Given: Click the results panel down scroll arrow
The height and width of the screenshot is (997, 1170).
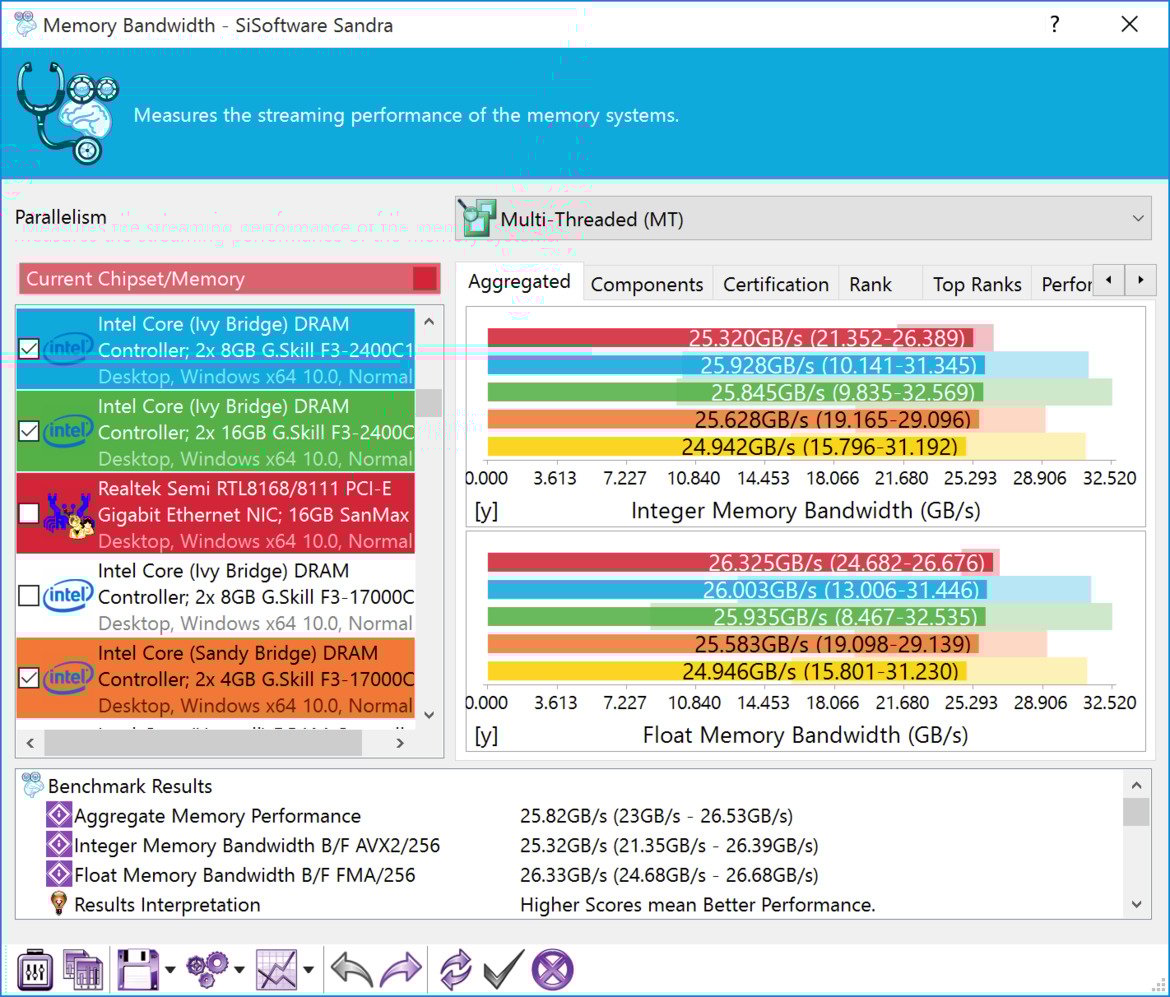Looking at the screenshot, I should 1136,904.
